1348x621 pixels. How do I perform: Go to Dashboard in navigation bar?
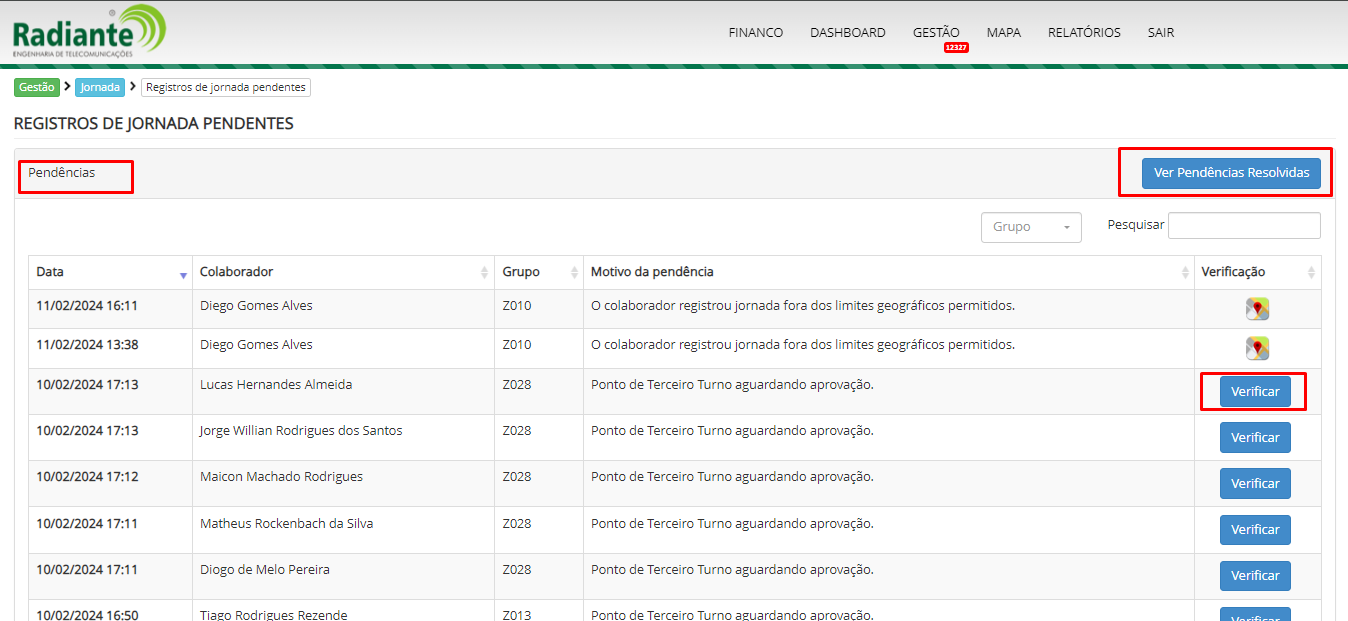pos(847,32)
